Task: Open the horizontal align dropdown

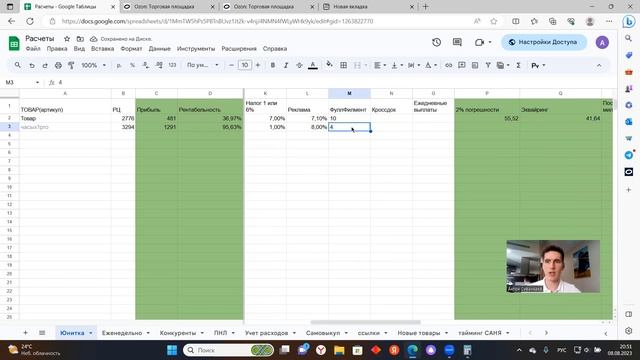Action: 380,65
